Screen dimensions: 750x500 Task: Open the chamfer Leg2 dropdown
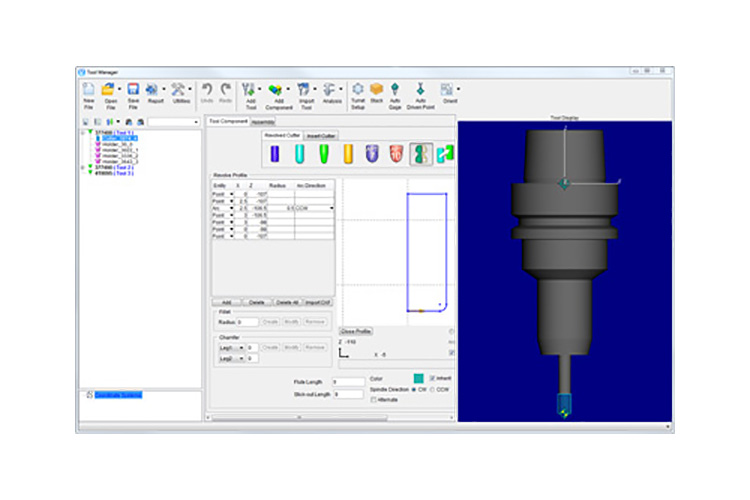(242, 358)
